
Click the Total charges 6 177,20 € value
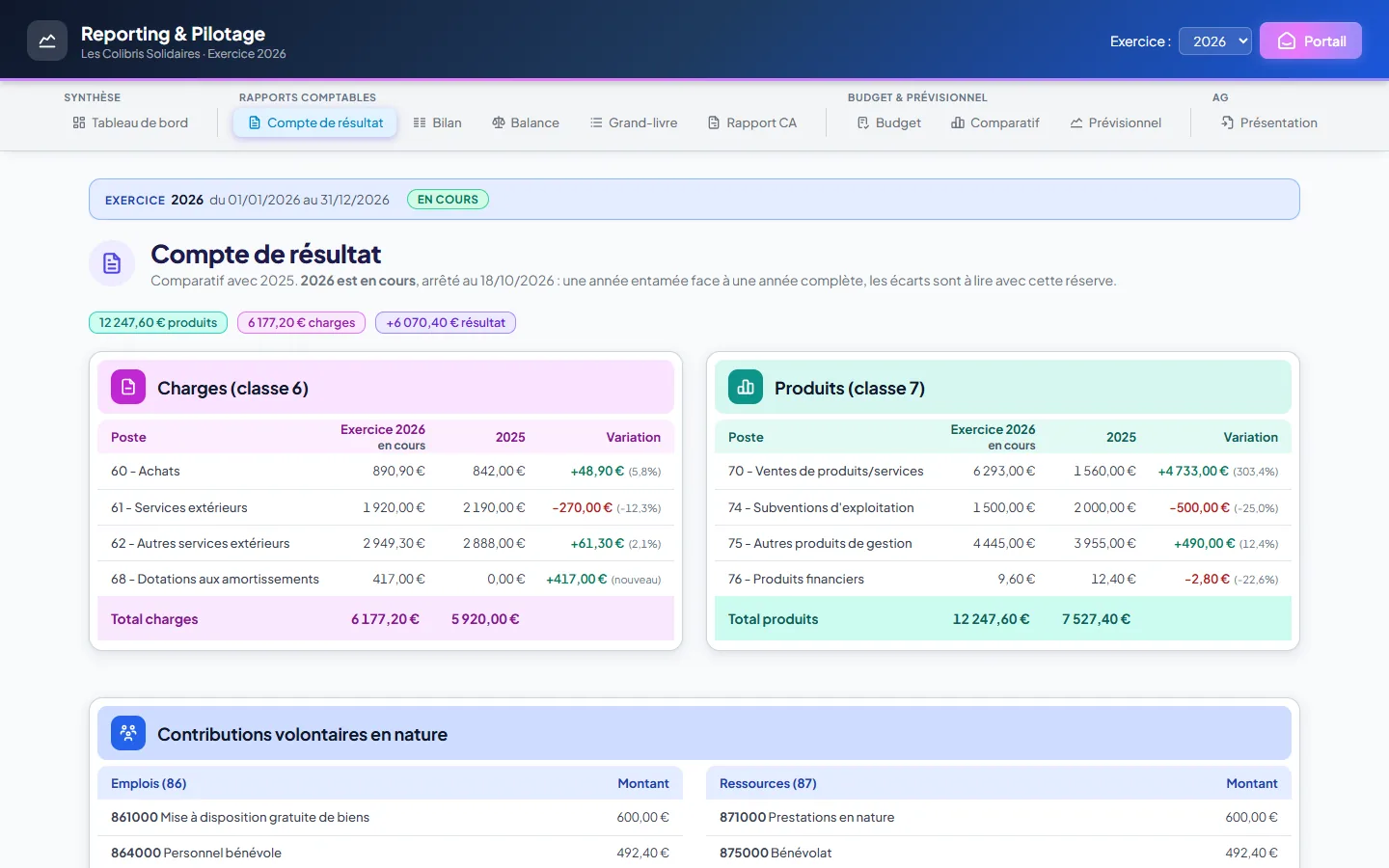(385, 619)
